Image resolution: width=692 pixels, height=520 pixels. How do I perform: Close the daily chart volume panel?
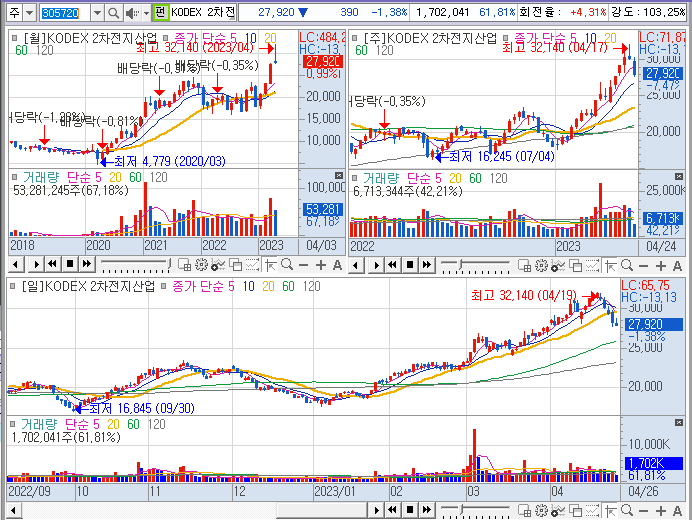tap(679, 422)
